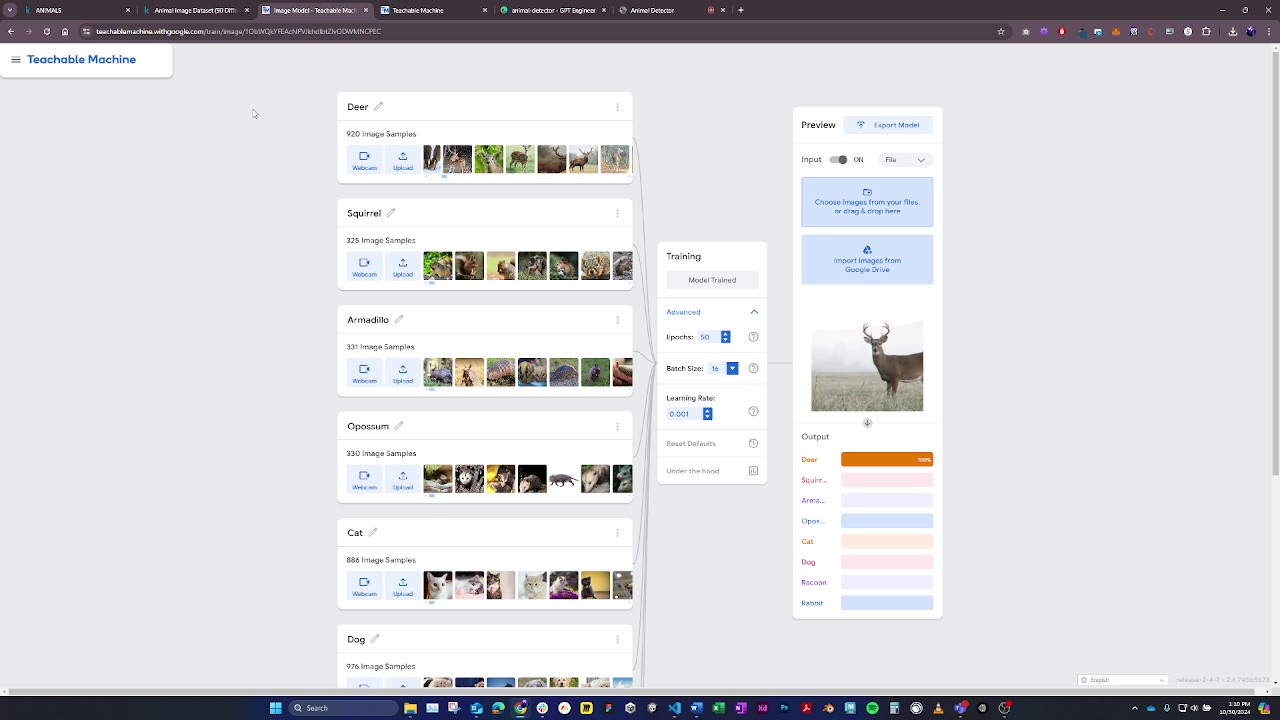The height and width of the screenshot is (720, 1280).
Task: Rename the Cat class with pencil icon
Action: point(373,533)
